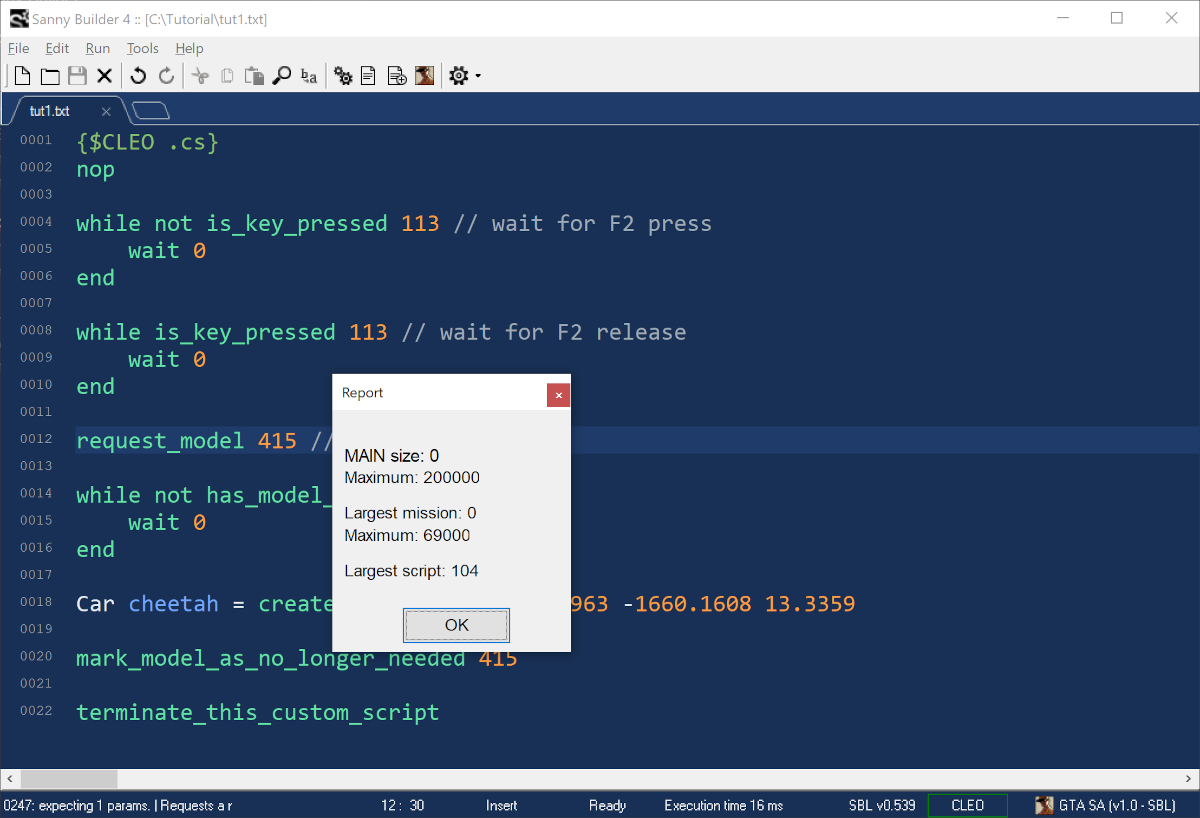Open the Run menu
Viewport: 1200px width, 818px height.
97,48
